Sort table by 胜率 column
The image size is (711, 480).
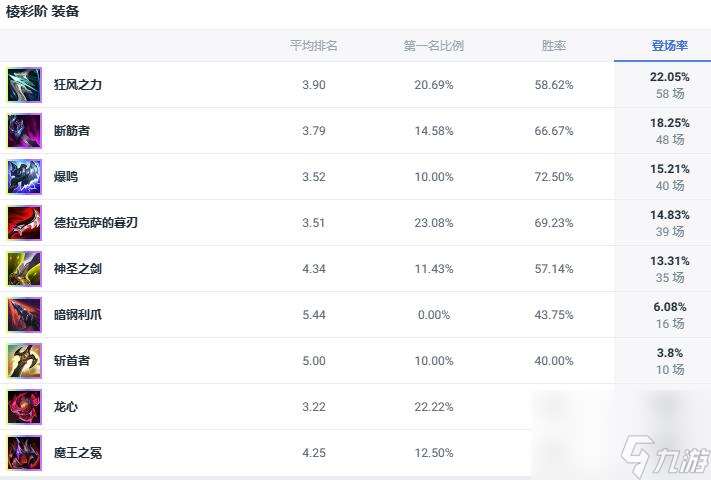point(553,46)
